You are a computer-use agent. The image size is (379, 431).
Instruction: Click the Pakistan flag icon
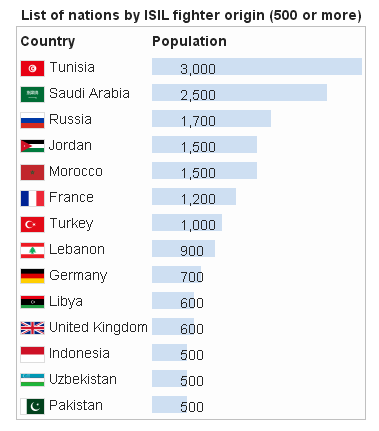coord(32,406)
